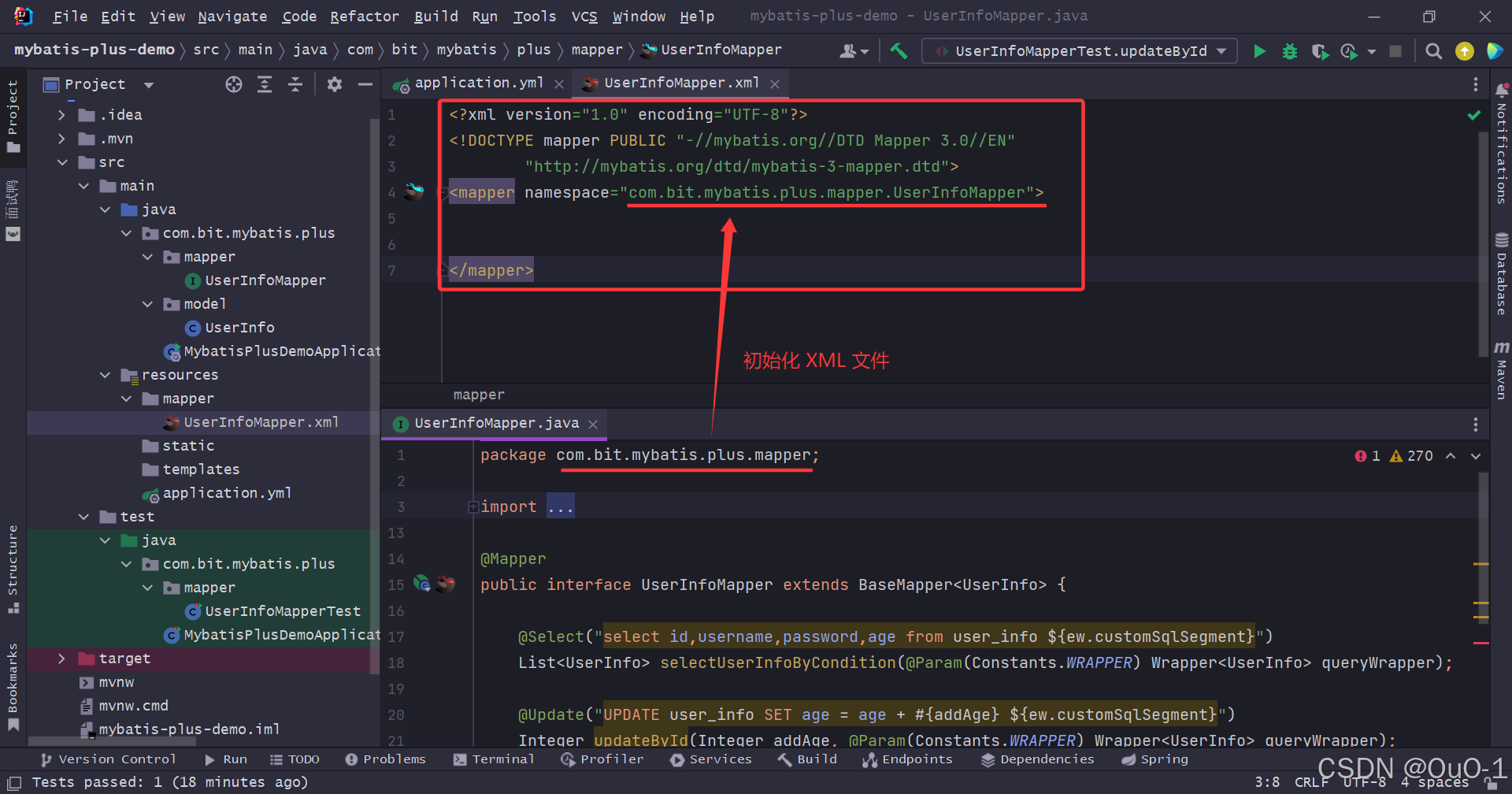Click MyBatis gutter icon on line 4

pos(414,191)
